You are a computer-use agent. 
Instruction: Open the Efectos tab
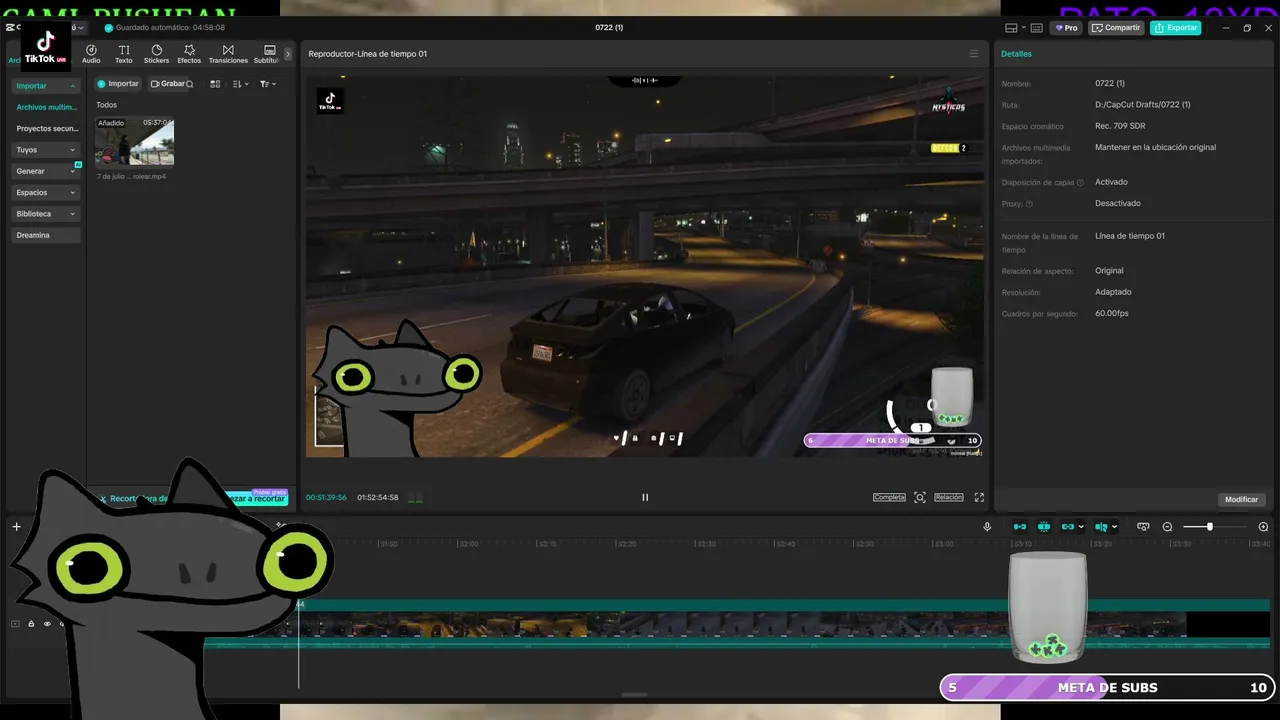189,54
